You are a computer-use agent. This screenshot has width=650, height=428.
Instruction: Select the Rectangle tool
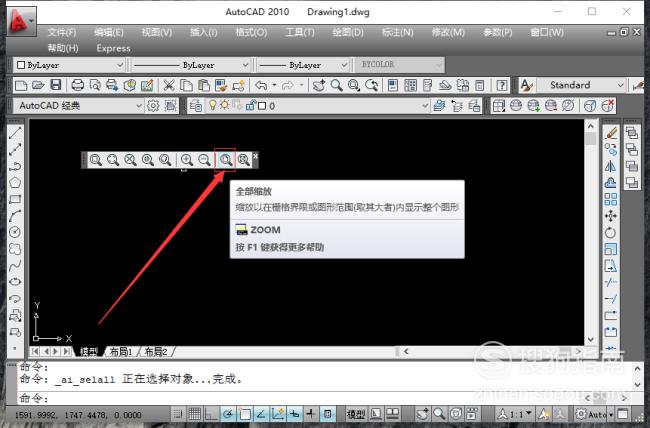(15, 199)
